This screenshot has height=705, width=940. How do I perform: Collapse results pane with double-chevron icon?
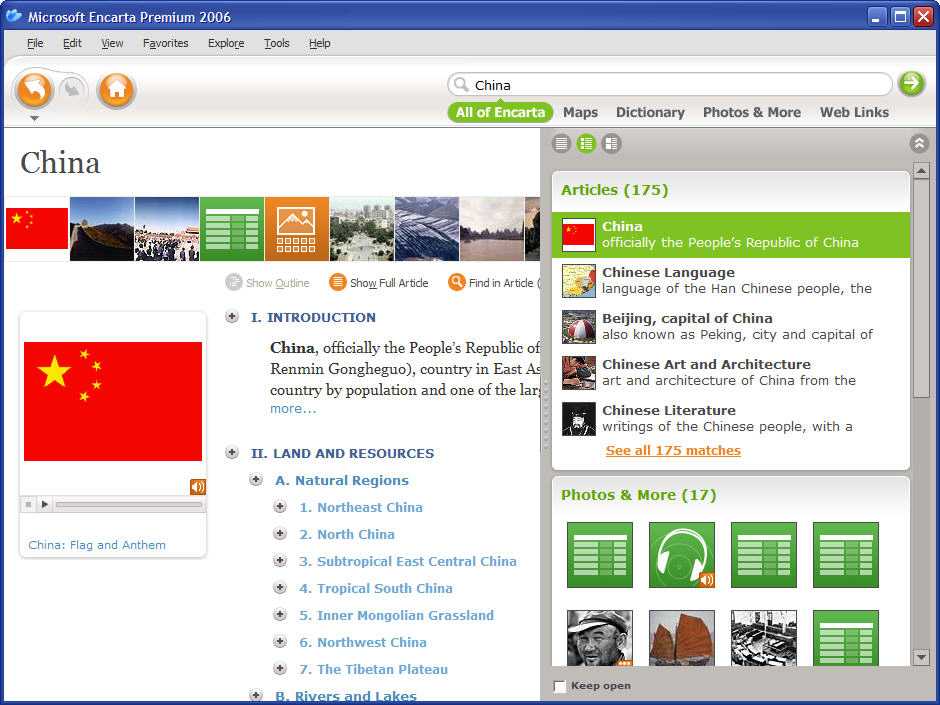(x=919, y=143)
